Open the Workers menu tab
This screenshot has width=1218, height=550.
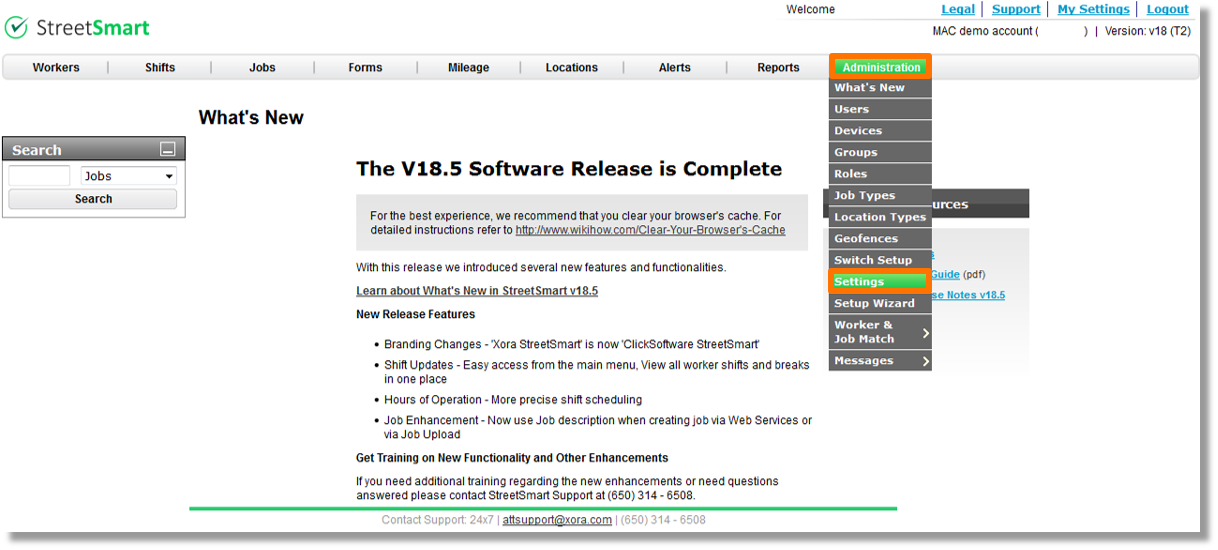[x=56, y=68]
